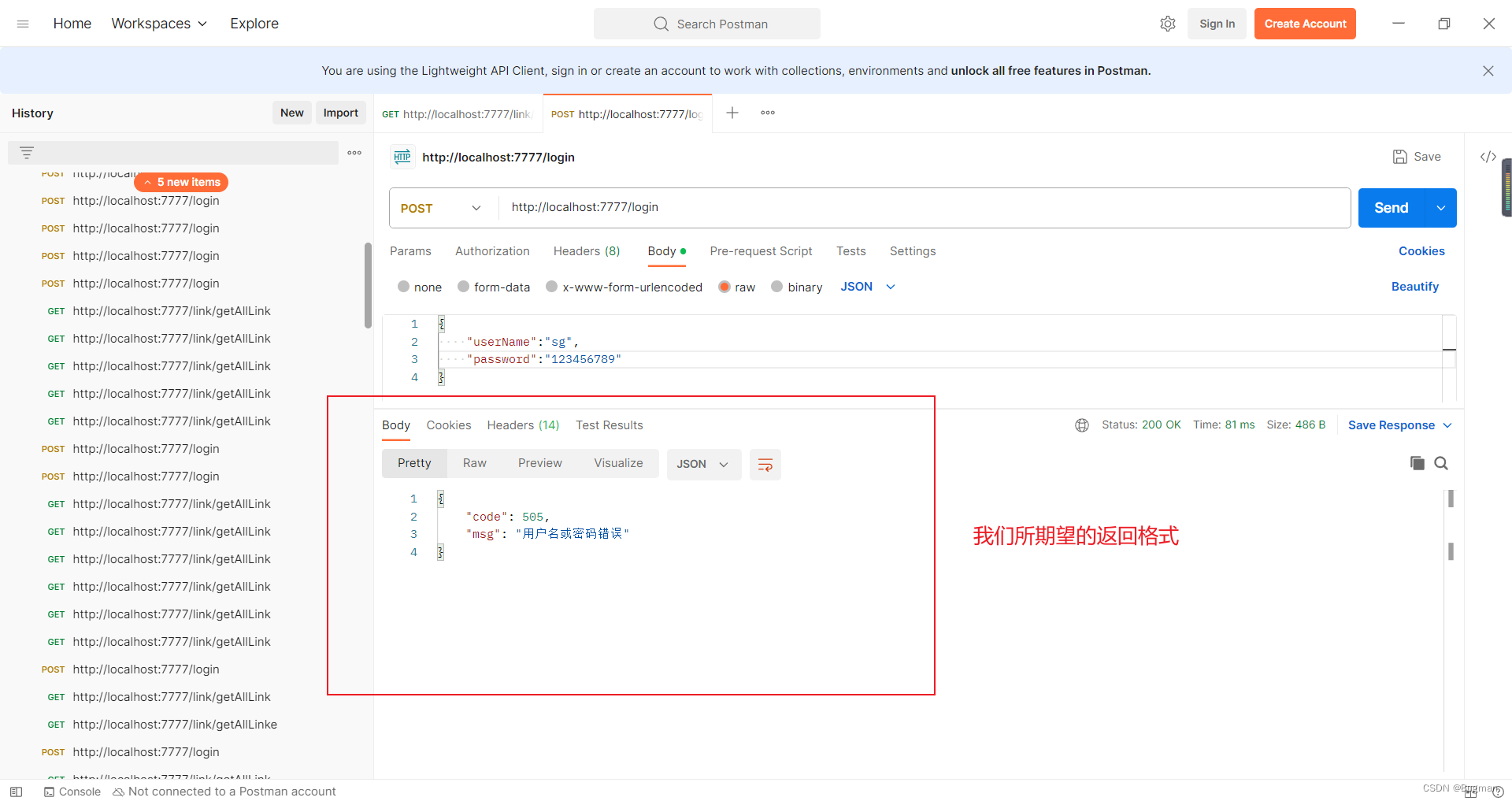Click the request URL input field

pos(925,208)
